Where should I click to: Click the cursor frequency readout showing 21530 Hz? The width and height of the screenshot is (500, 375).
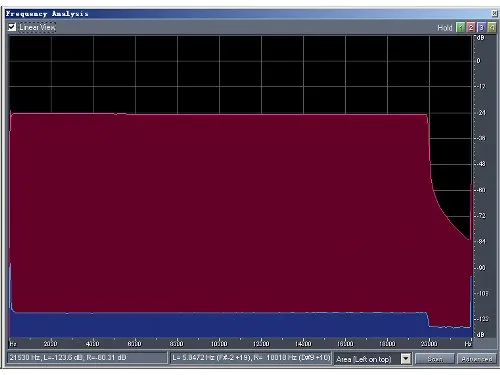point(87,358)
